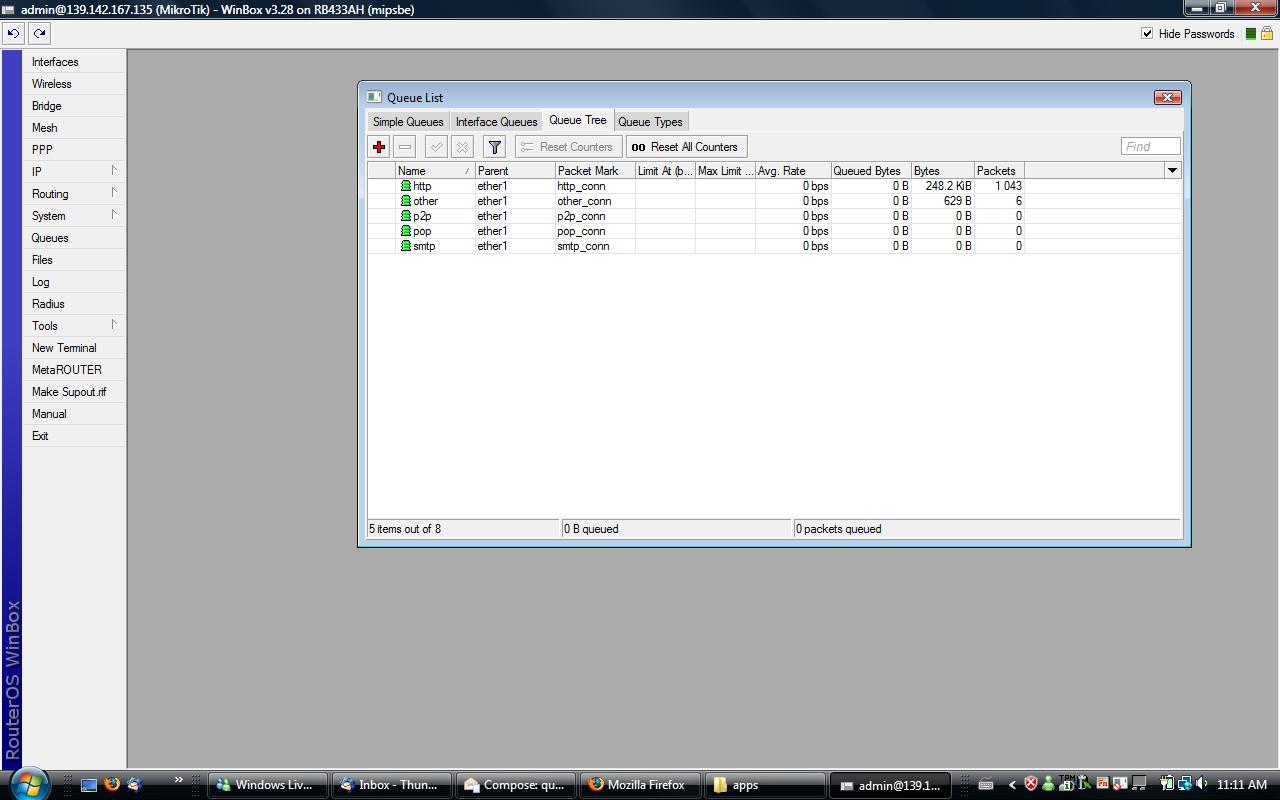Click the WinBox redo arrow
This screenshot has width=1280, height=800.
click(x=39, y=33)
